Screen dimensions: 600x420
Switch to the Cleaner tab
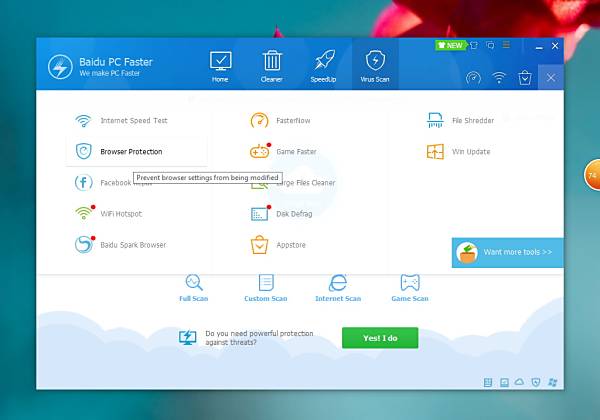(x=272, y=66)
